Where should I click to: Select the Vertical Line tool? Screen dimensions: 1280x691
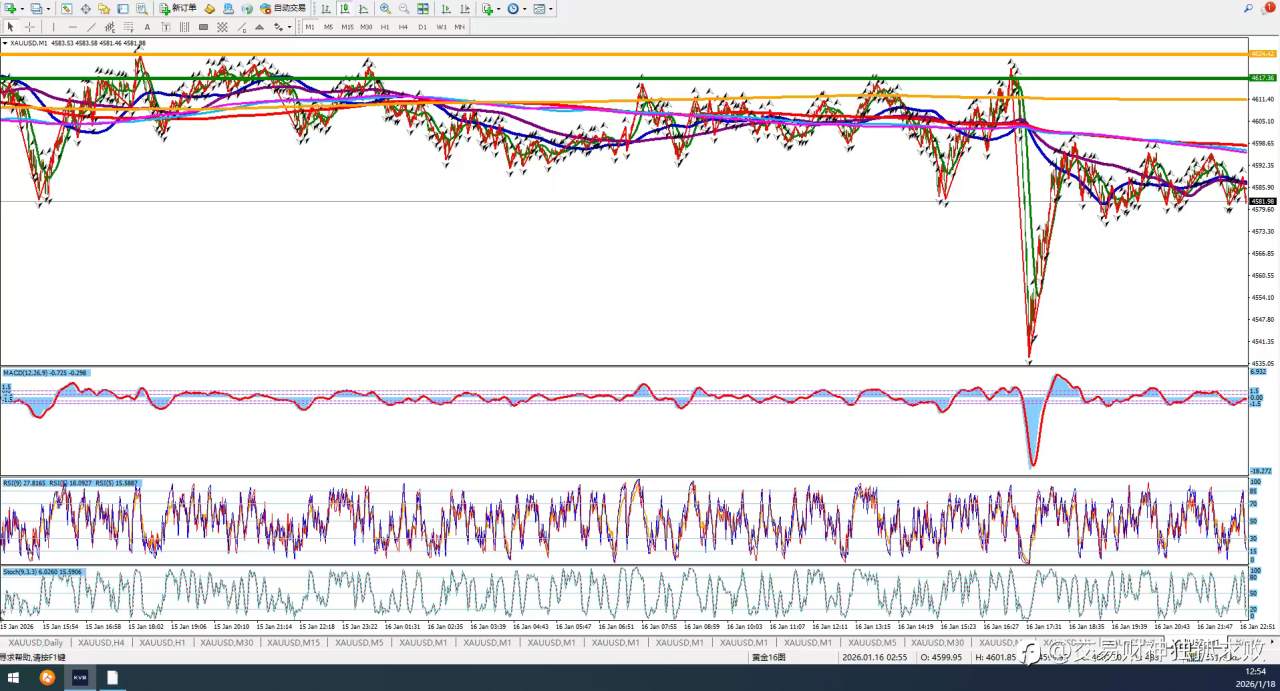click(53, 27)
